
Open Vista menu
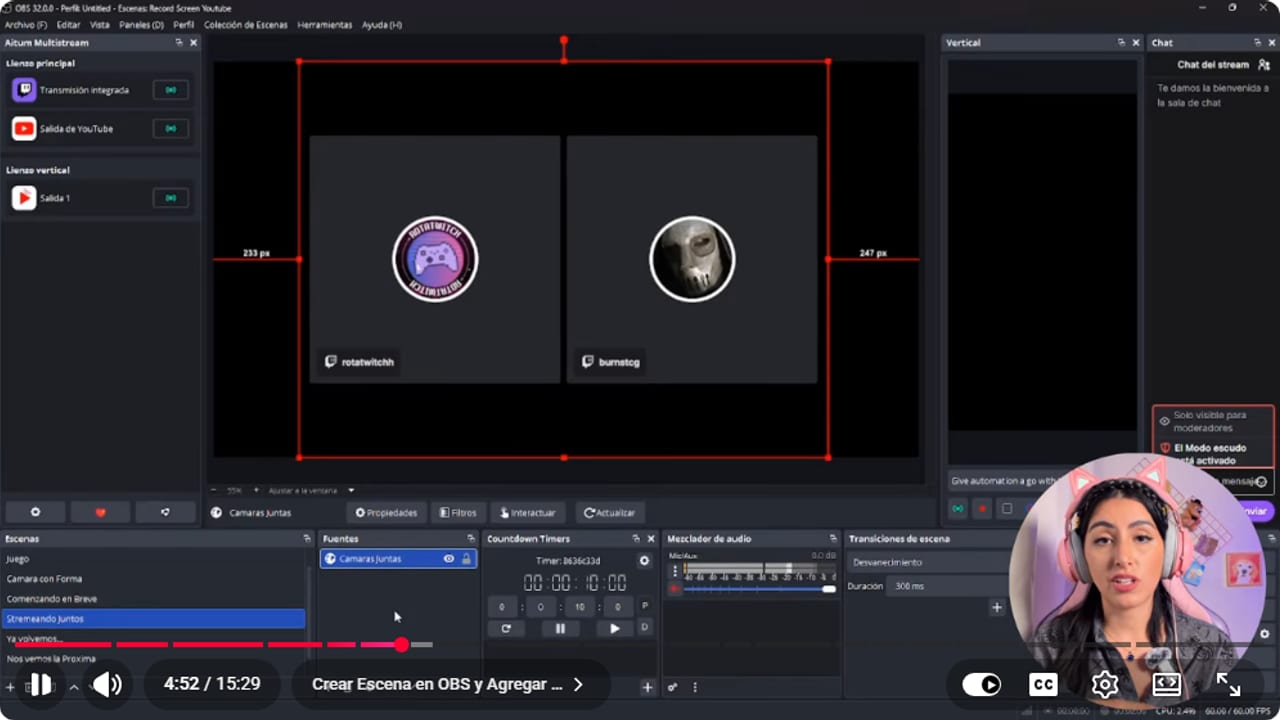[100, 24]
